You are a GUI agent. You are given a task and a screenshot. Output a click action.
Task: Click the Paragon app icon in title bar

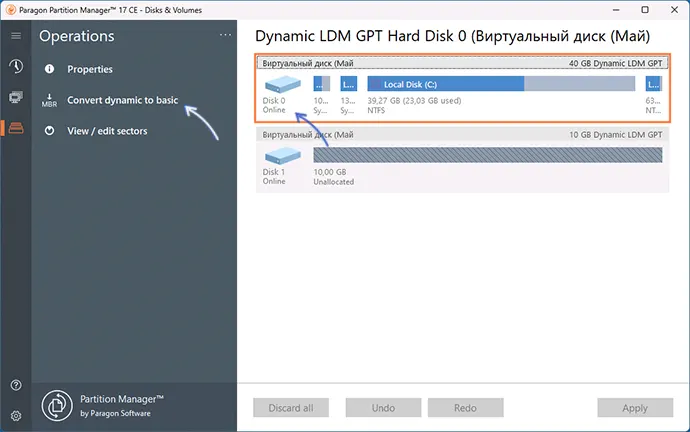(x=11, y=10)
